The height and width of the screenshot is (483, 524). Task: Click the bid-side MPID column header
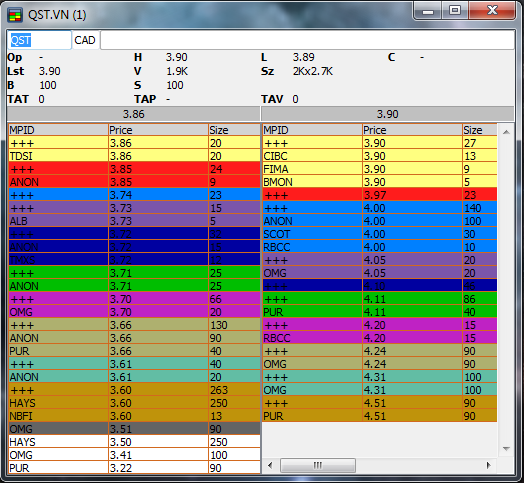pyautogui.click(x=58, y=130)
